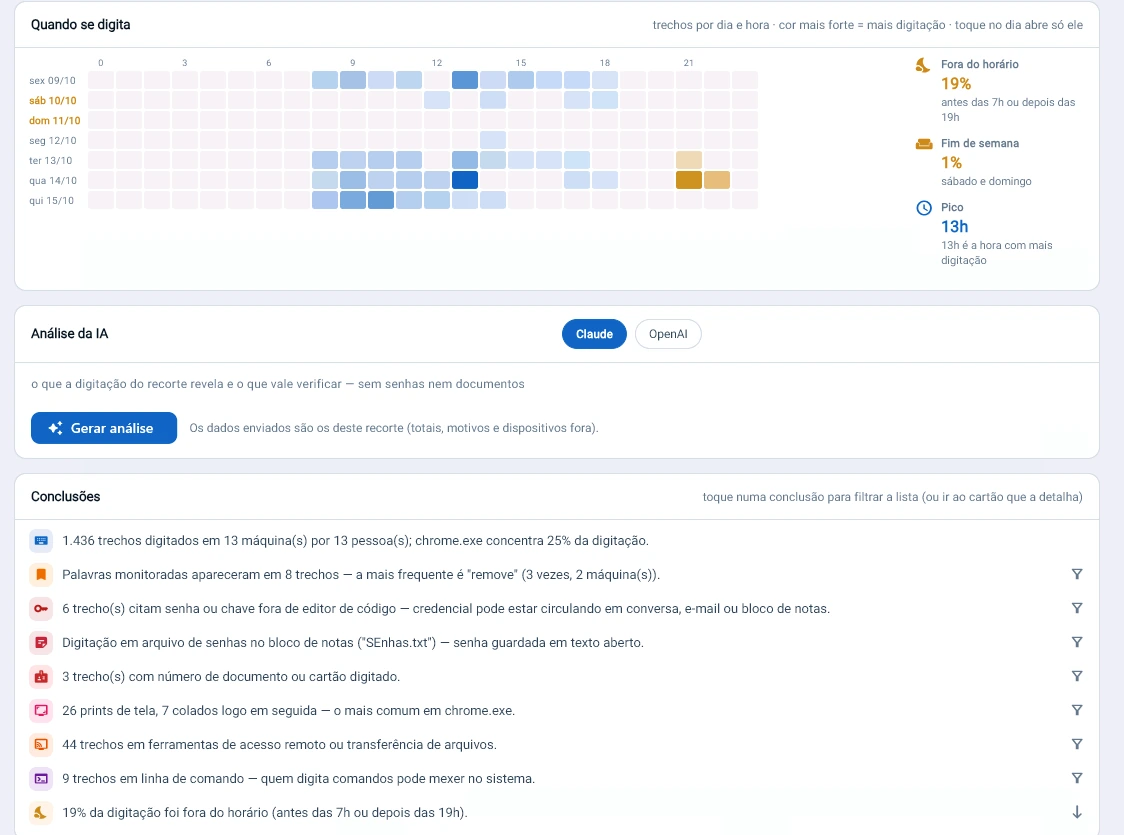Click note icon of the SEnhas.txt conclusion

point(41,642)
